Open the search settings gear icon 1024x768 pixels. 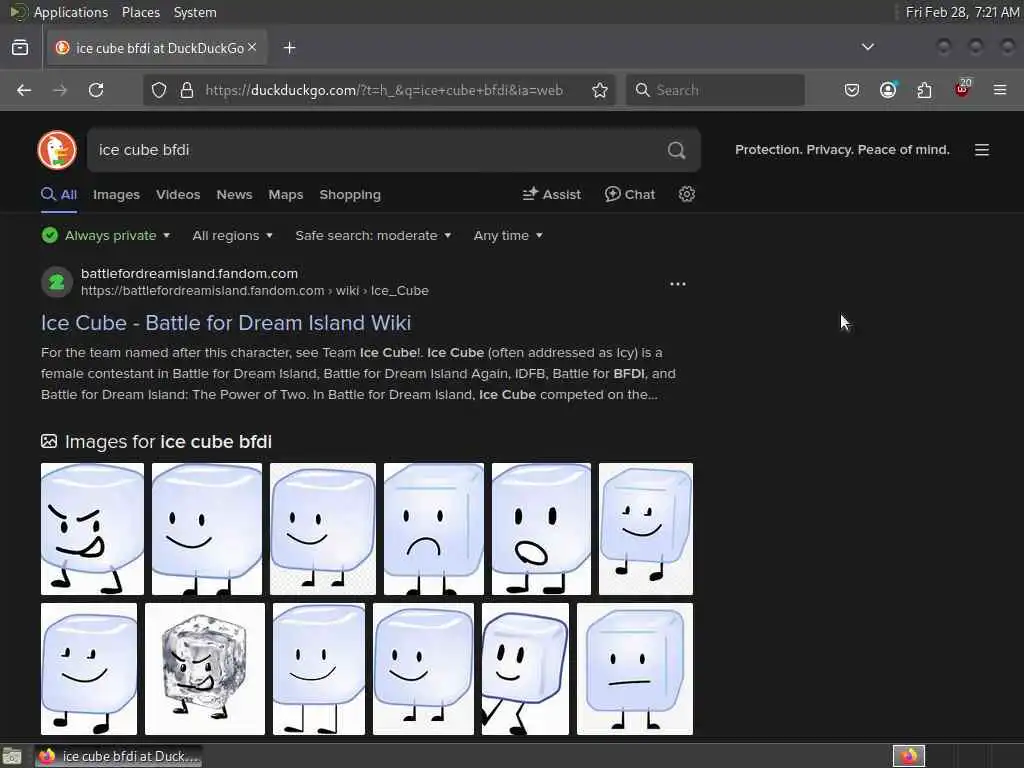pyautogui.click(x=686, y=194)
